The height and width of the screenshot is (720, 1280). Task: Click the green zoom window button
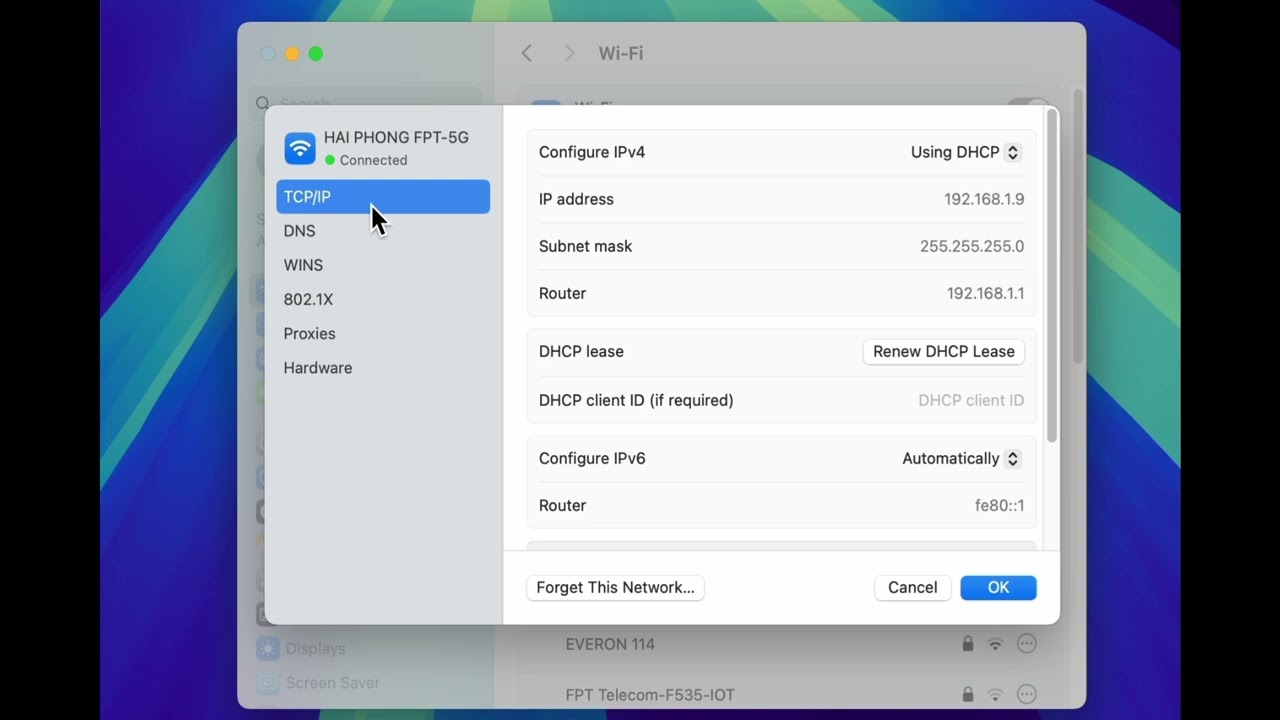(x=316, y=54)
